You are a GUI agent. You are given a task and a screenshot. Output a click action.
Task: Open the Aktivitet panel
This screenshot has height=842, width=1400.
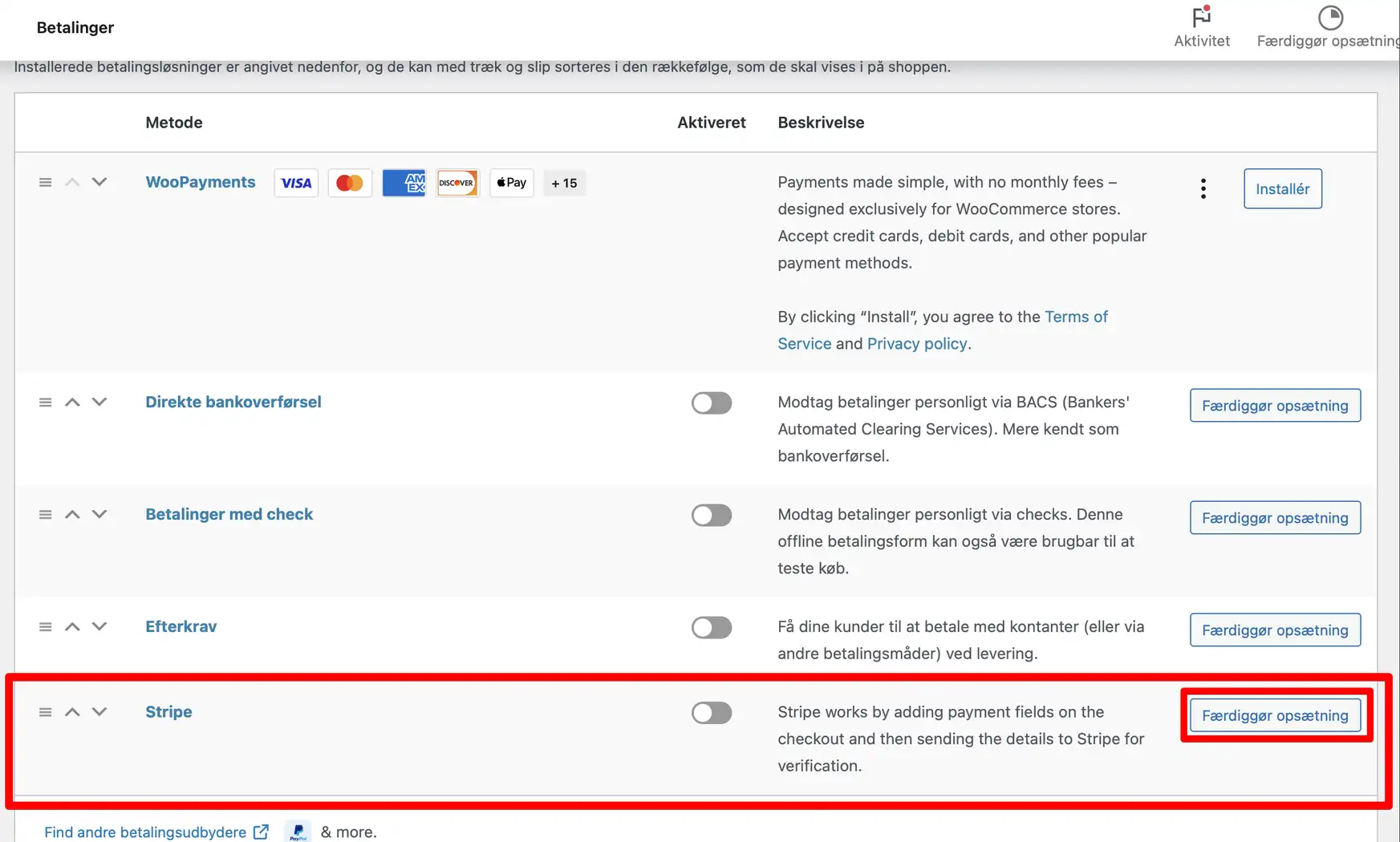(1201, 27)
